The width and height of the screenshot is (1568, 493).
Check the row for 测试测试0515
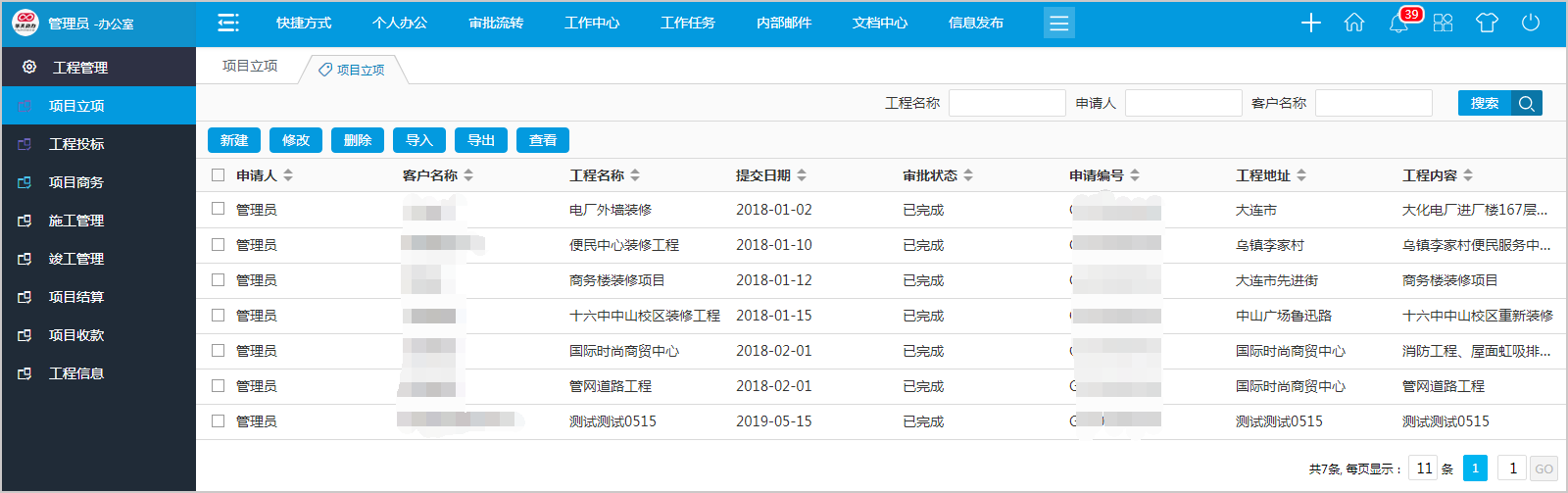218,420
